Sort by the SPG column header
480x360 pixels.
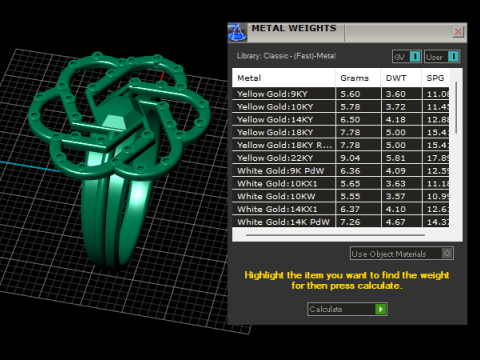pos(435,78)
